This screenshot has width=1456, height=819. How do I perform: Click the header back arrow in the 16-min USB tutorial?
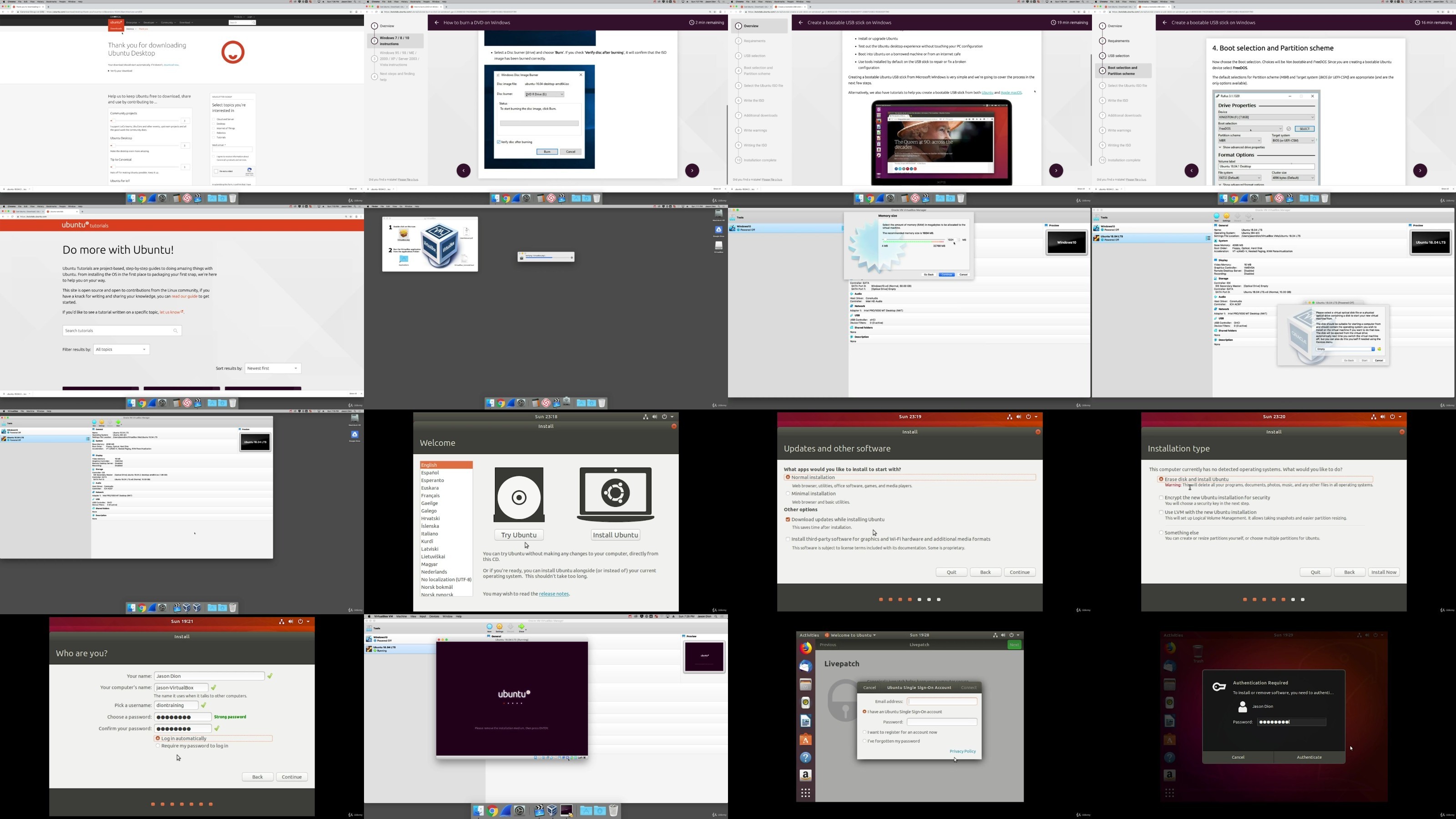1164,23
